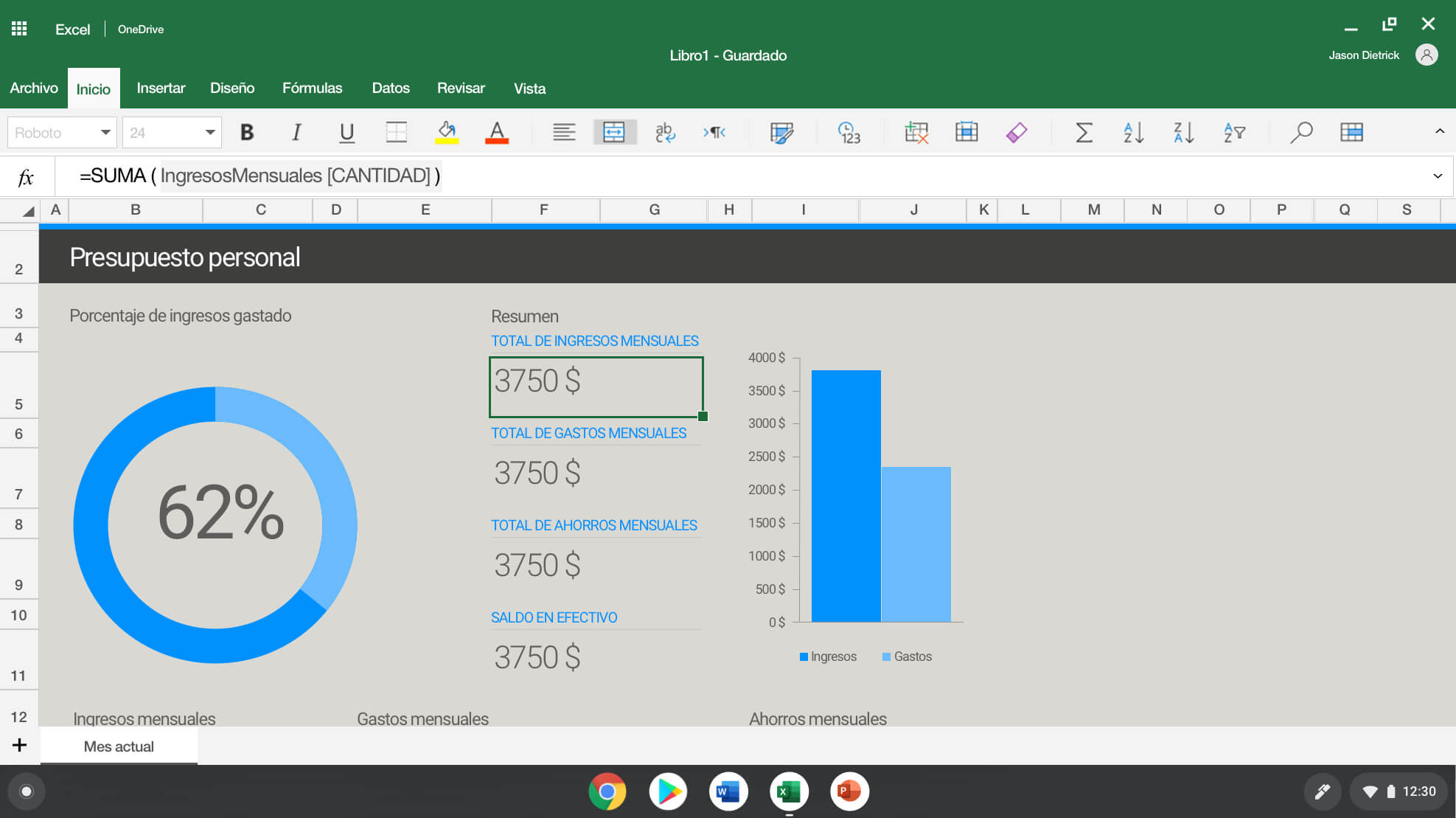
Task: Sort ascending A to Z icon
Action: 1133,132
